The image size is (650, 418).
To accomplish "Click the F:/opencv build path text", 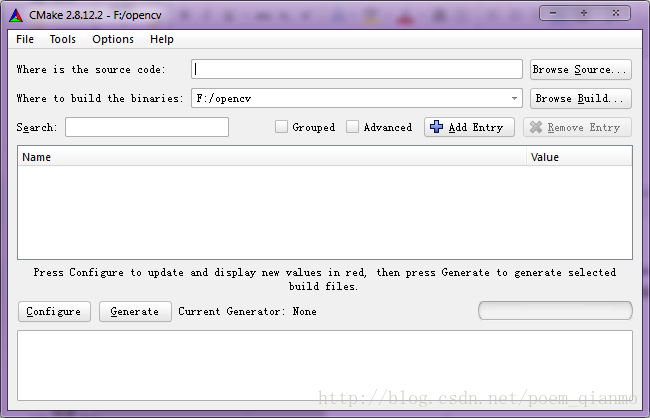I will click(x=223, y=98).
